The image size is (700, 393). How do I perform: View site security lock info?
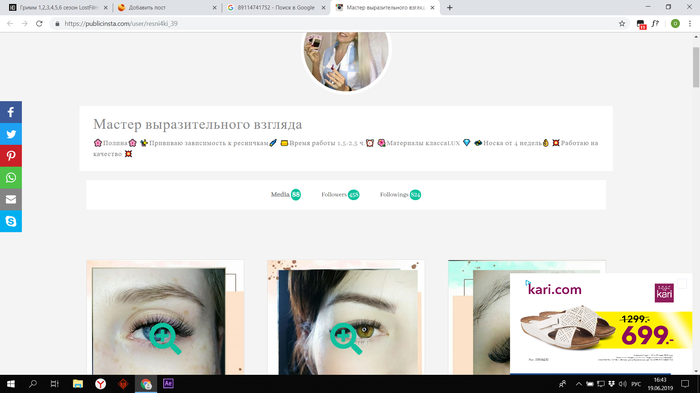click(57, 24)
